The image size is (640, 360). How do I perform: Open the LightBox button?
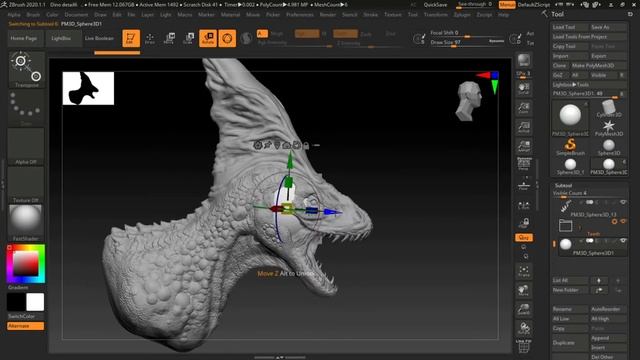[x=61, y=38]
